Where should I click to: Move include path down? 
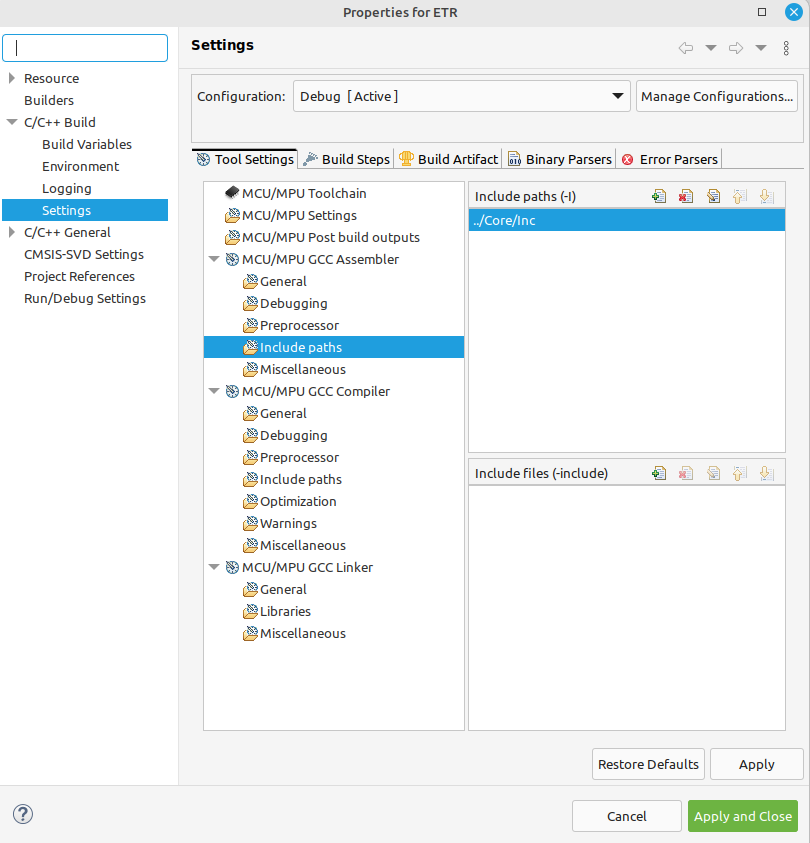pos(766,196)
